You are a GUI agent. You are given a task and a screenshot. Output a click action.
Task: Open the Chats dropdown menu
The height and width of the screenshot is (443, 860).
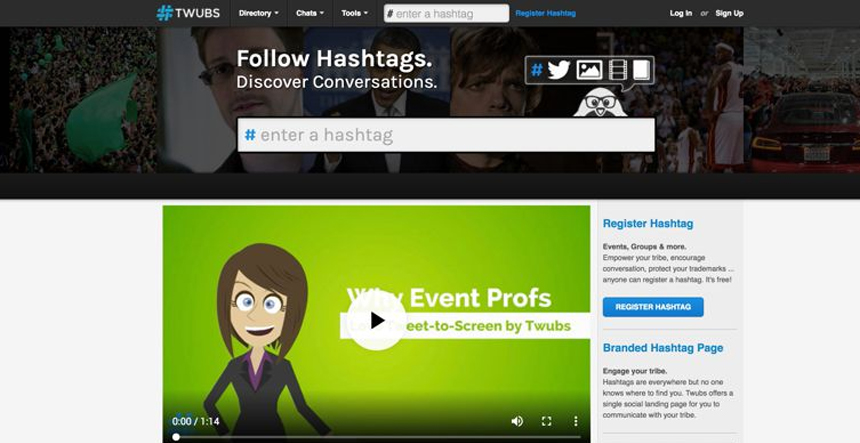(x=310, y=13)
